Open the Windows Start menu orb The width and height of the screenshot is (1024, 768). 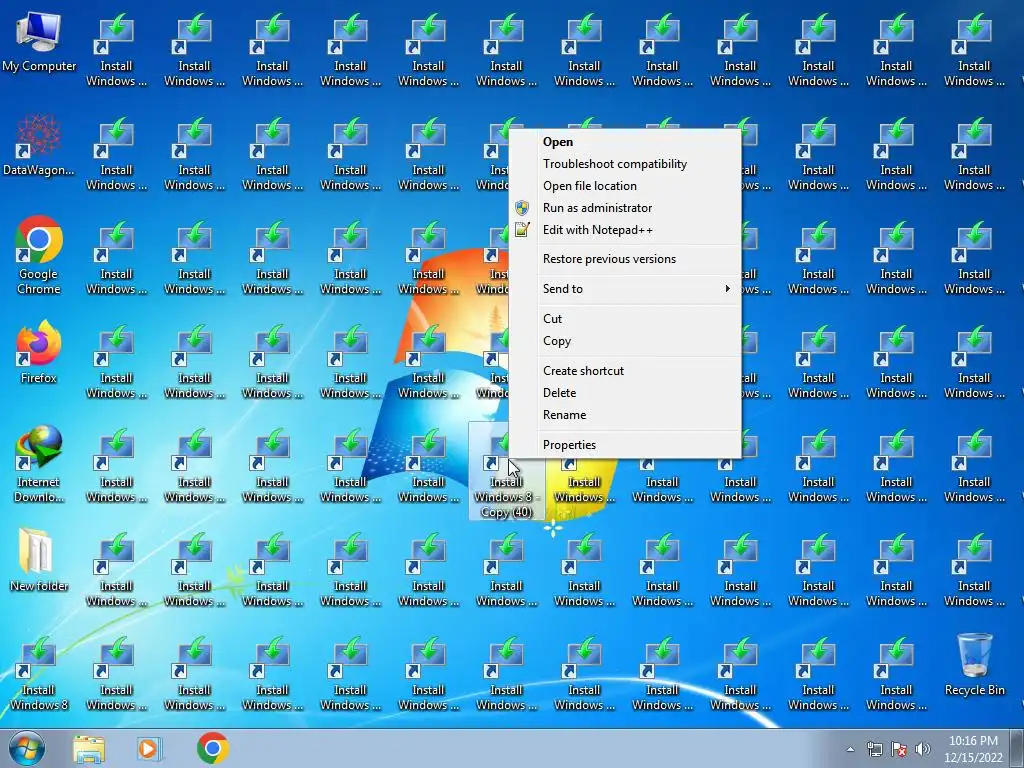pos(26,748)
